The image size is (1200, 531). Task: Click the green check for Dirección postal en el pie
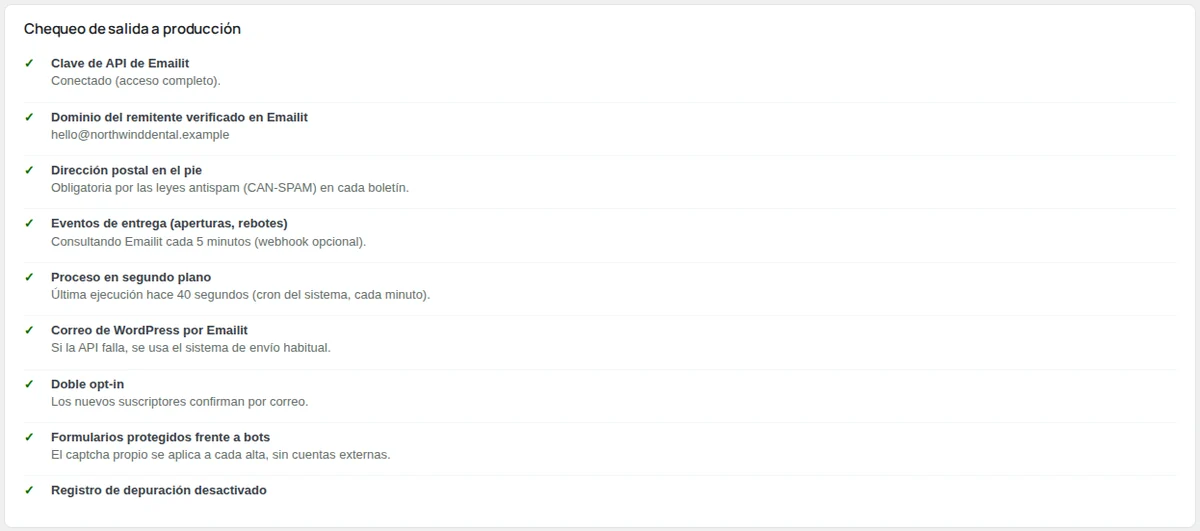tap(29, 170)
